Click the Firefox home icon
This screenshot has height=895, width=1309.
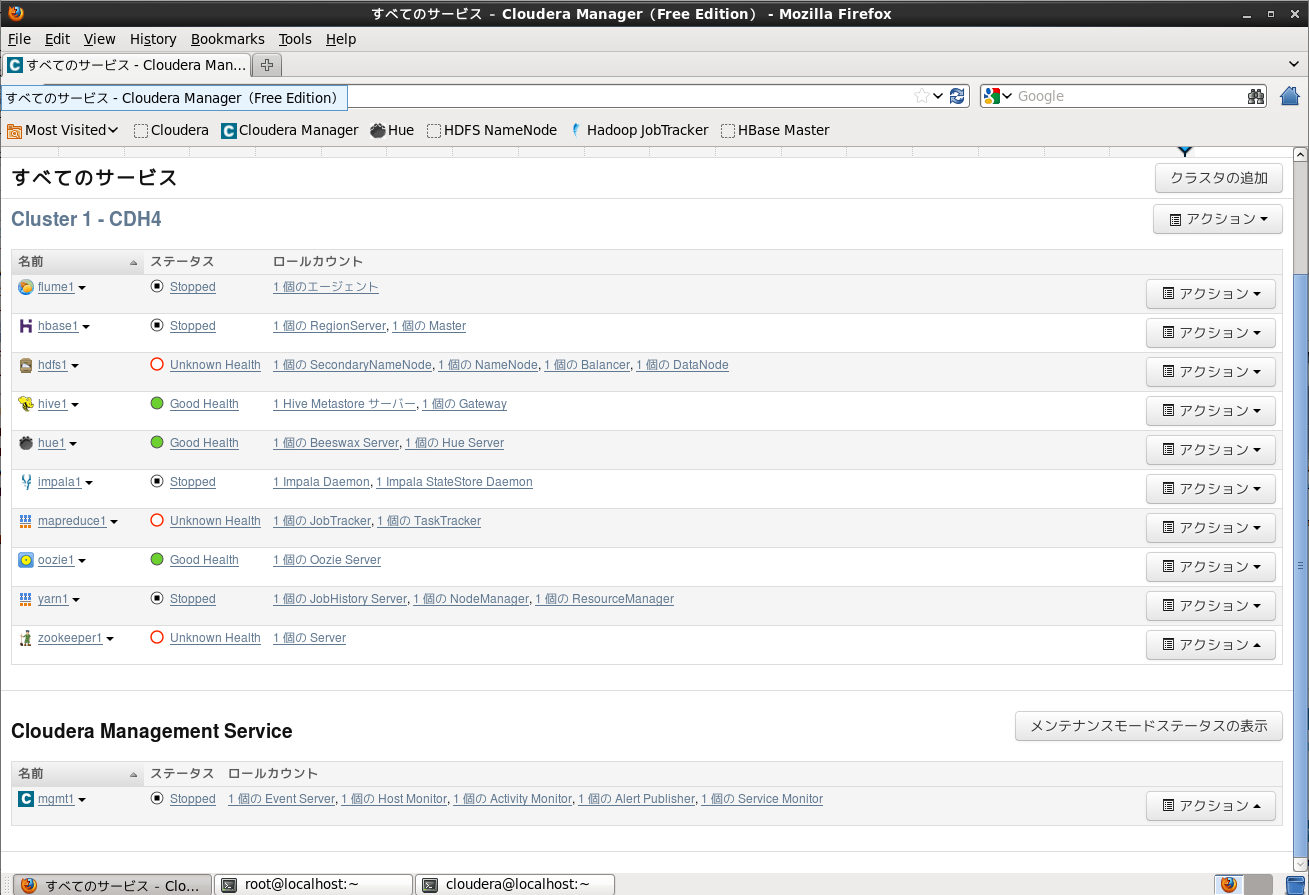click(1290, 96)
